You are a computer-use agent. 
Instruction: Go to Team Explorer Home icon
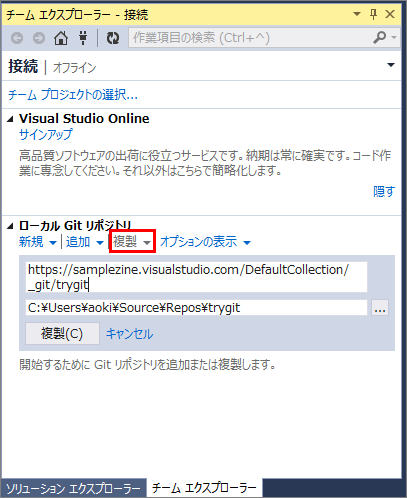[61, 38]
